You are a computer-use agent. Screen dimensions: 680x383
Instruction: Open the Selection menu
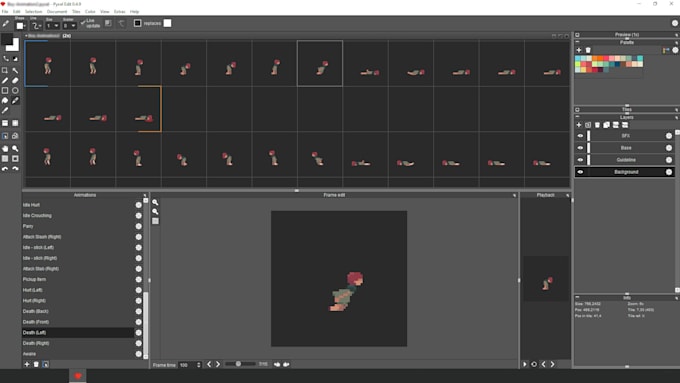[x=33, y=12]
